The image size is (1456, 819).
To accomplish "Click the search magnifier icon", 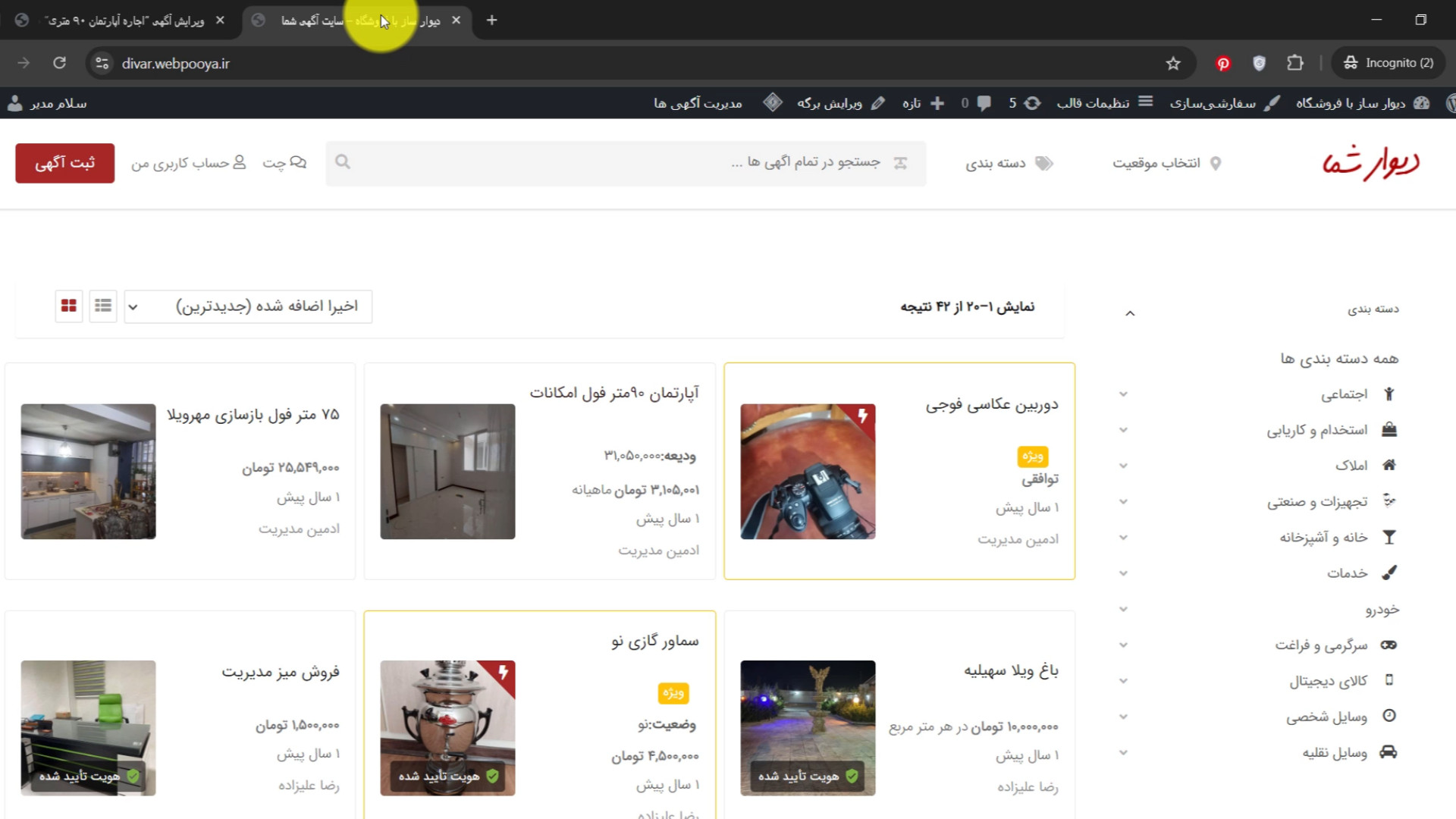I will [343, 162].
